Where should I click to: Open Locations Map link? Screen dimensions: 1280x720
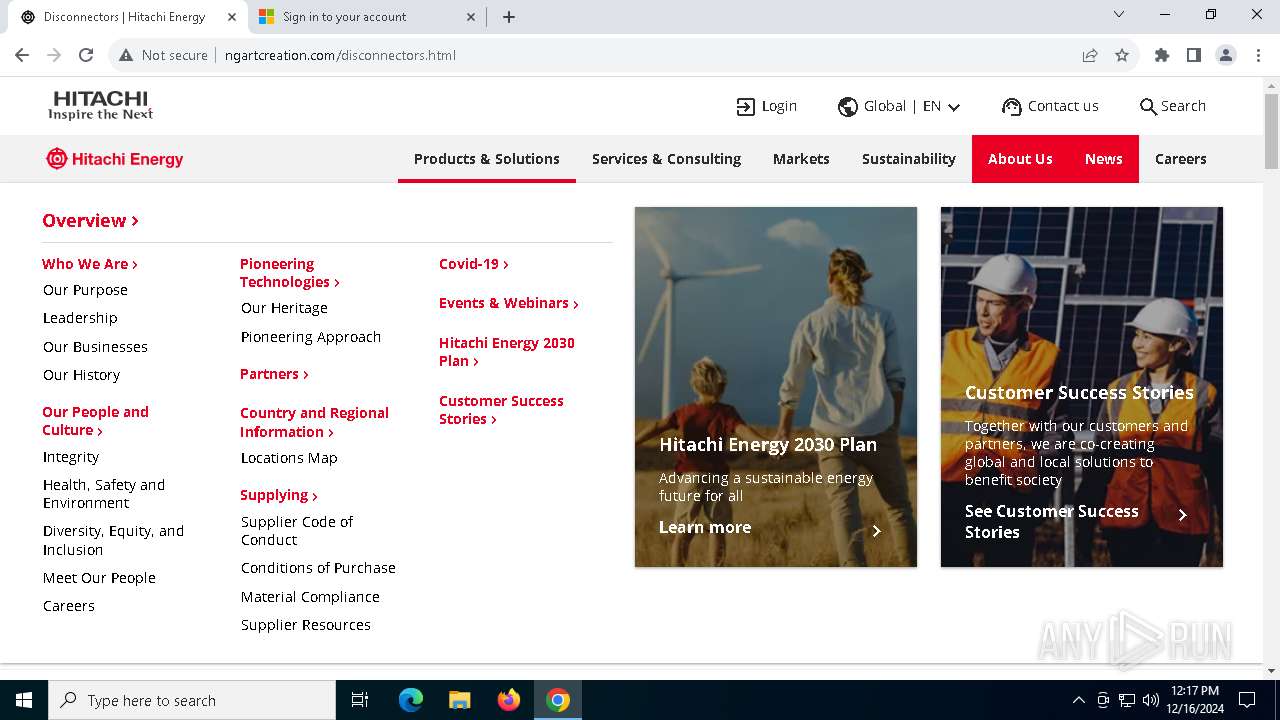(289, 458)
